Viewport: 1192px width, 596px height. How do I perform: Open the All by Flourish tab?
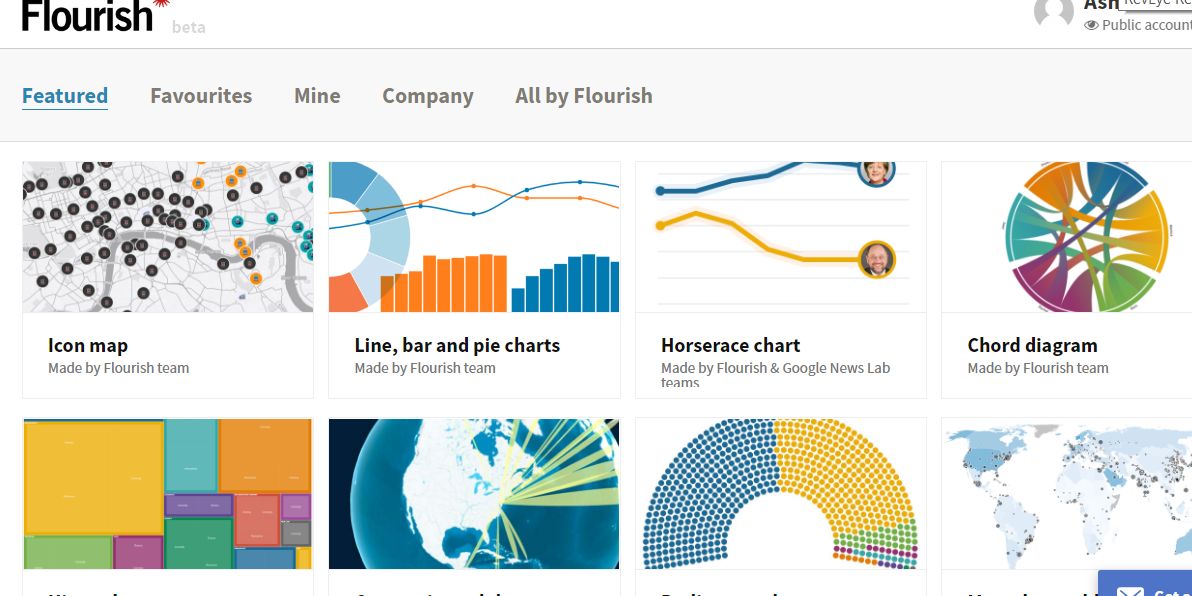pos(584,96)
